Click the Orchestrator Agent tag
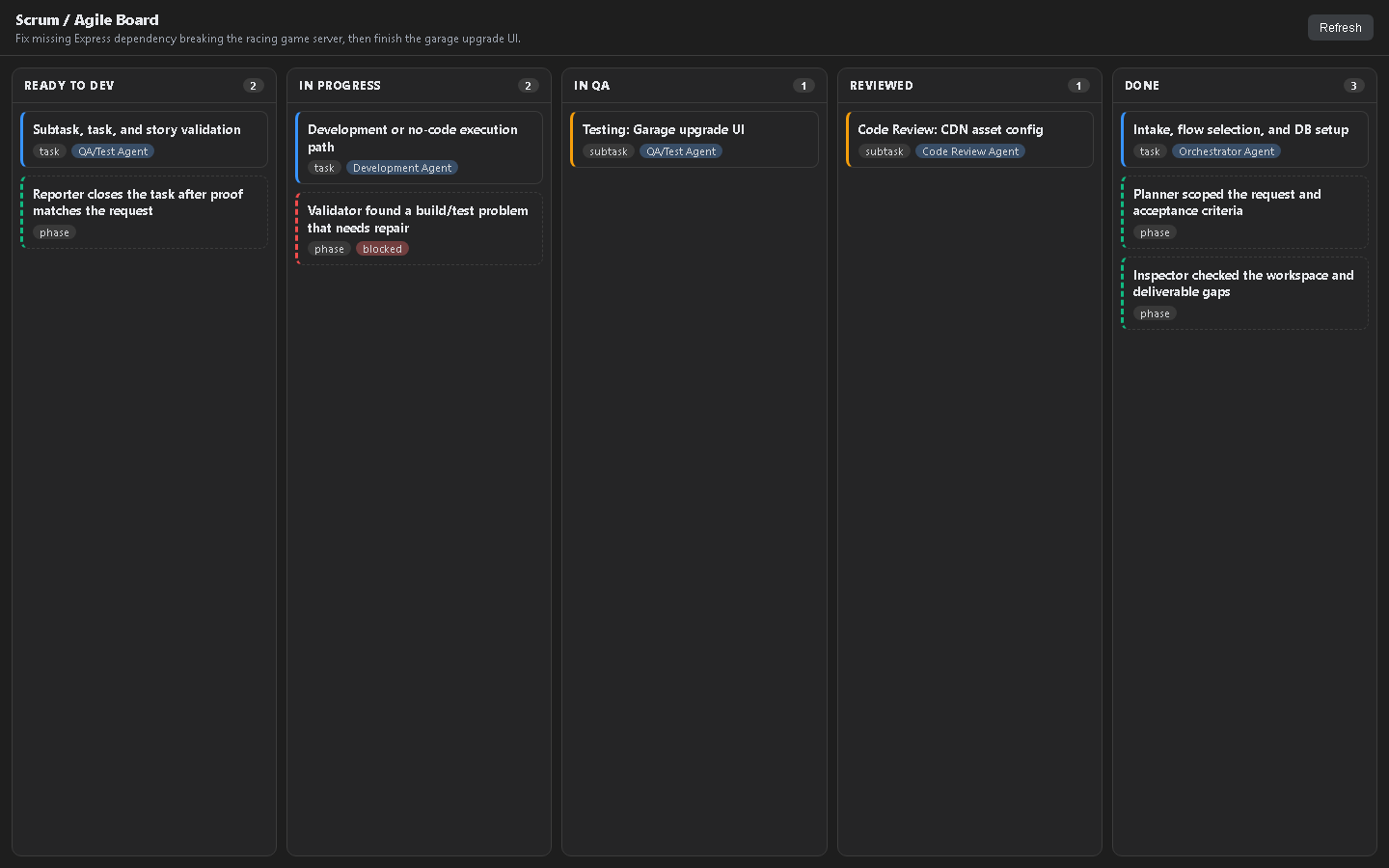Screen dimensions: 1389x868 (1226, 151)
